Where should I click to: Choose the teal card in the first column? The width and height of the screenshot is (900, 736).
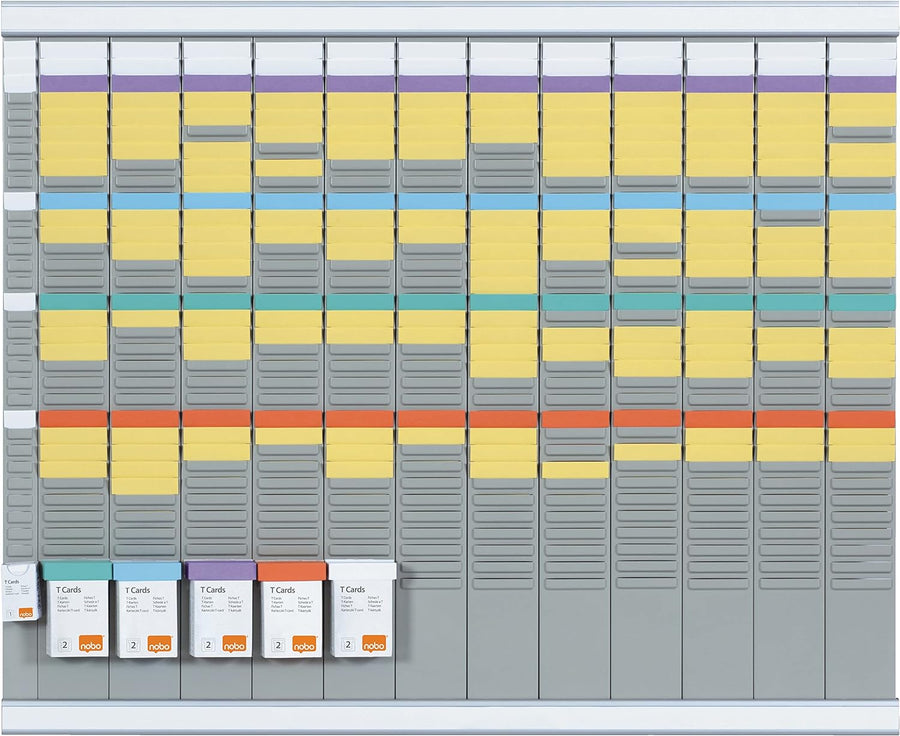[73, 301]
